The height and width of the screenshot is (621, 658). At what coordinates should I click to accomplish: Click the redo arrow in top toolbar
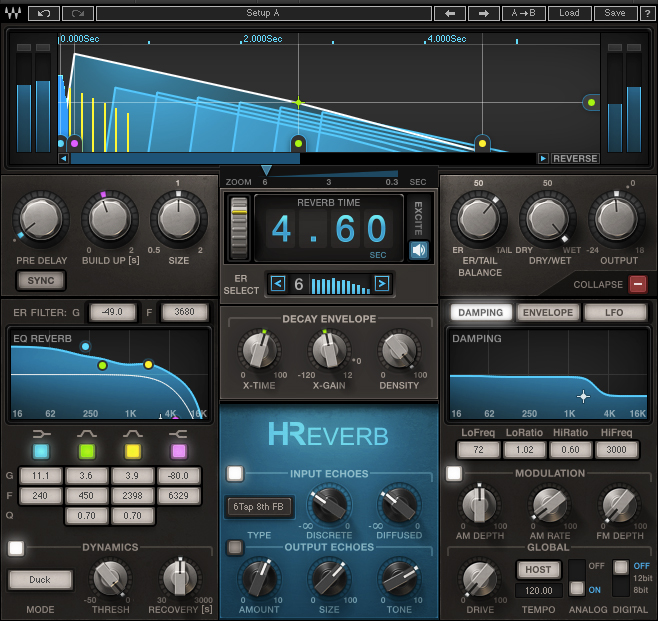point(79,13)
